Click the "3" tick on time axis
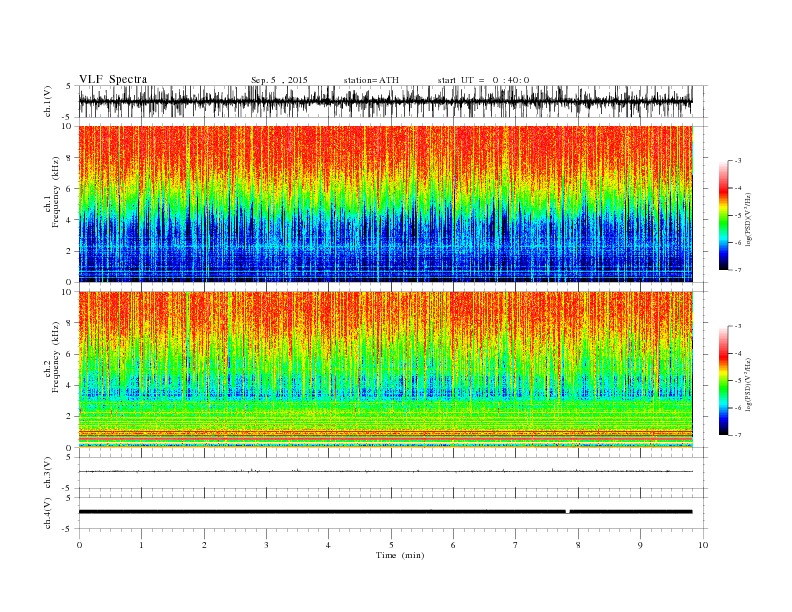Screen dimensions: 792x612 coord(266,545)
